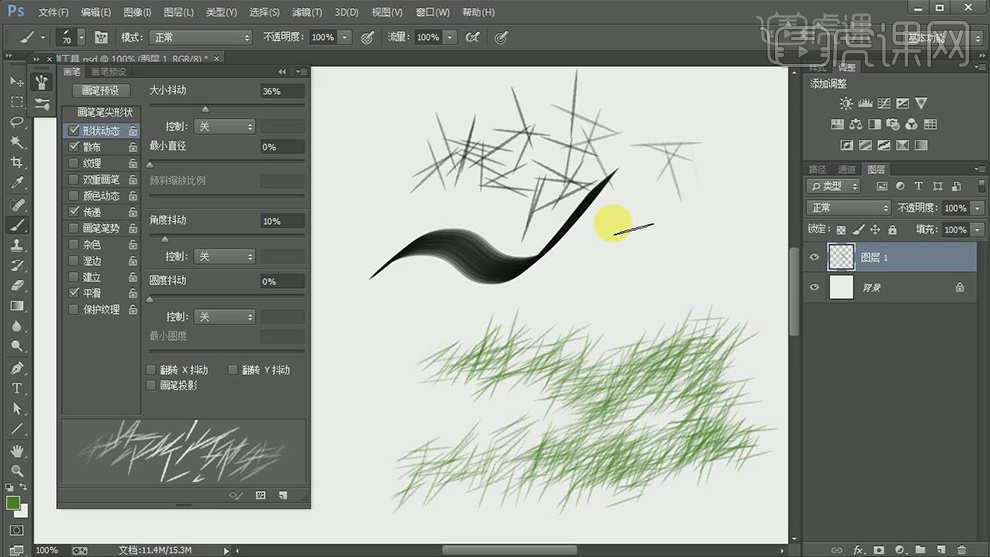Expand the layer blend mode 正常 dropdown
This screenshot has height=557, width=990.
(849, 208)
